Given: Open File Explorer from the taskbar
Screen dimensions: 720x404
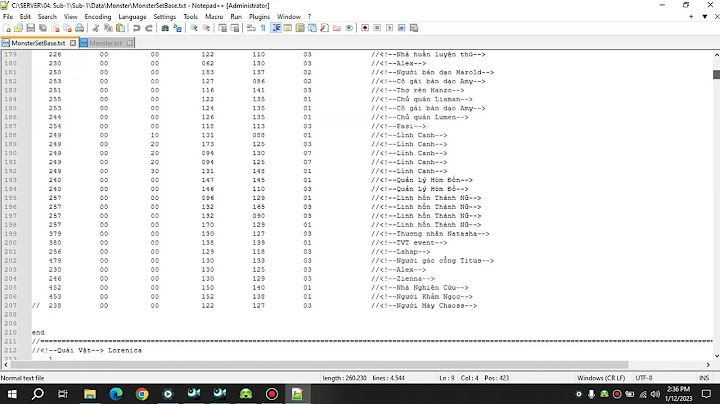Looking at the screenshot, I should point(90,394).
